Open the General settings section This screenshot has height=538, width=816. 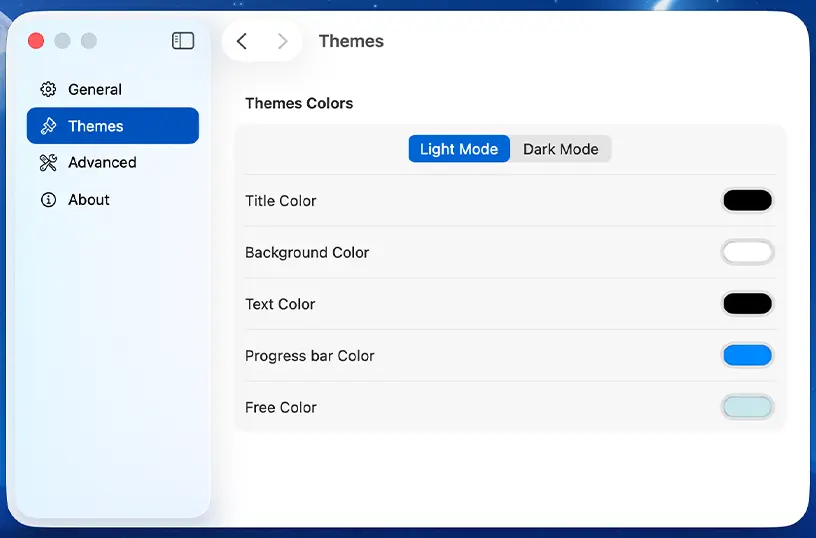[95, 90]
